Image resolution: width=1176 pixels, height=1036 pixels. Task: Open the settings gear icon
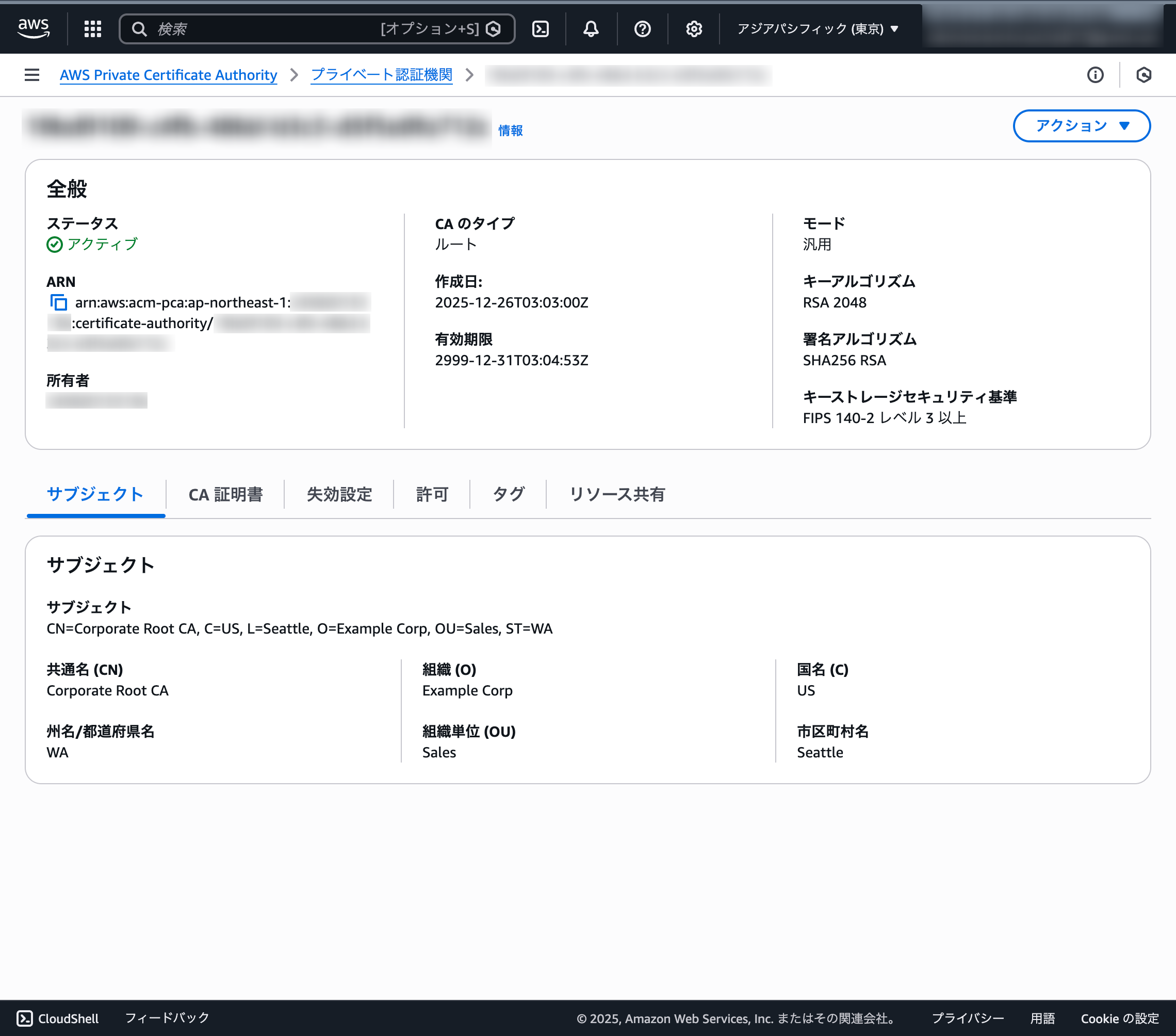point(693,28)
